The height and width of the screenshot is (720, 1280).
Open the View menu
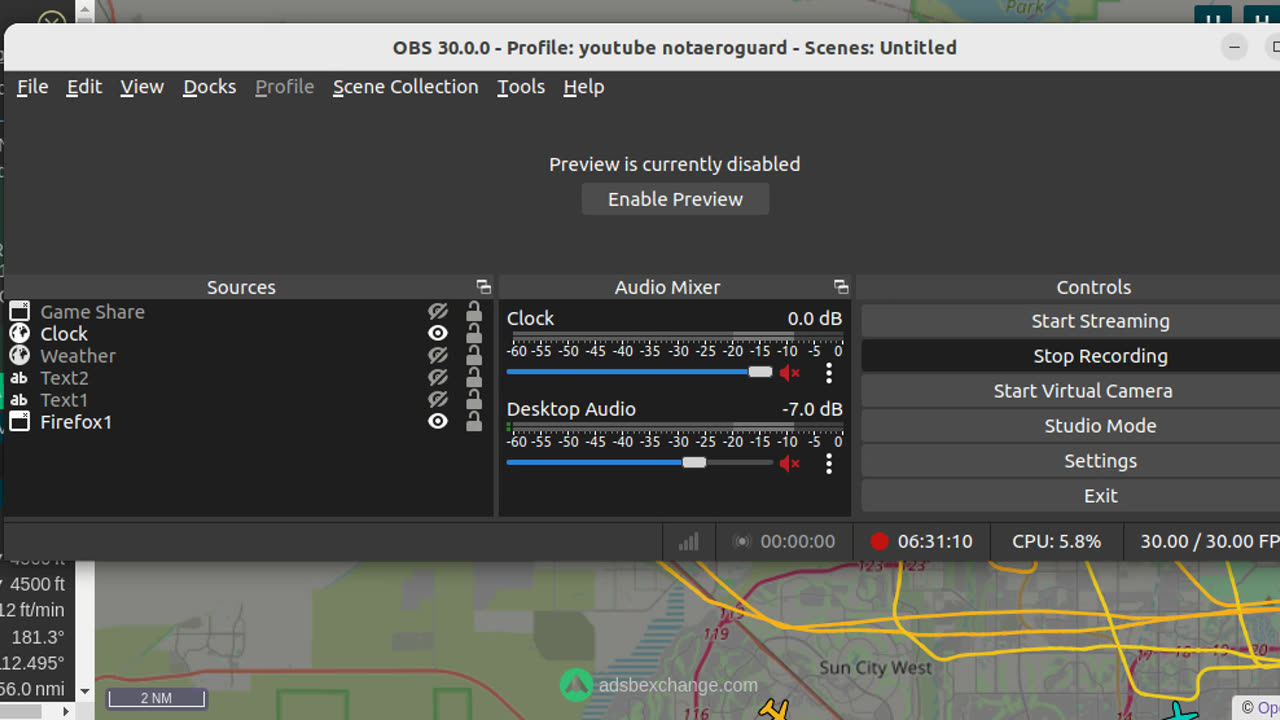[142, 87]
